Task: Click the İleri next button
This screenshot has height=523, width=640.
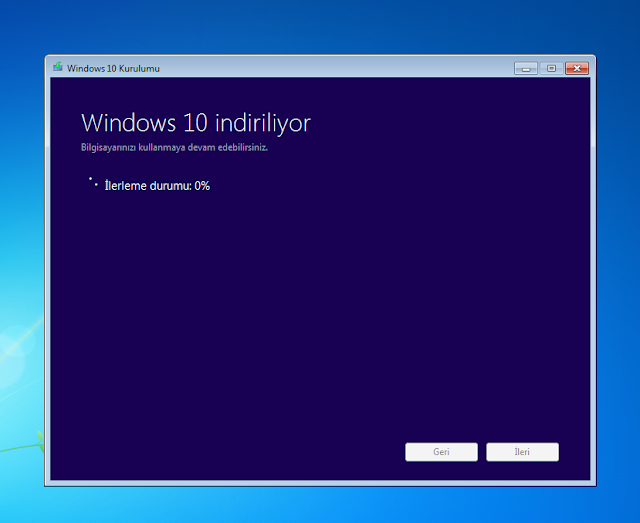Action: pos(522,452)
